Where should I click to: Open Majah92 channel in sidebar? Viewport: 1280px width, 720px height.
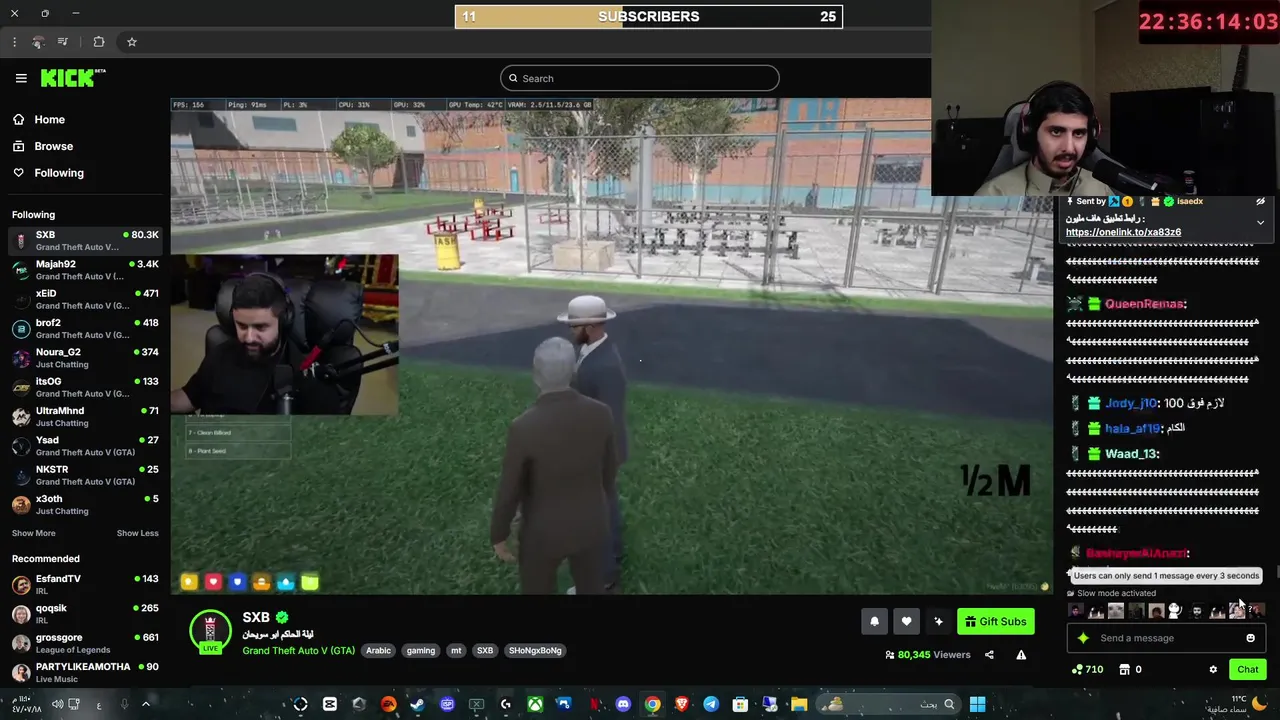click(85, 270)
